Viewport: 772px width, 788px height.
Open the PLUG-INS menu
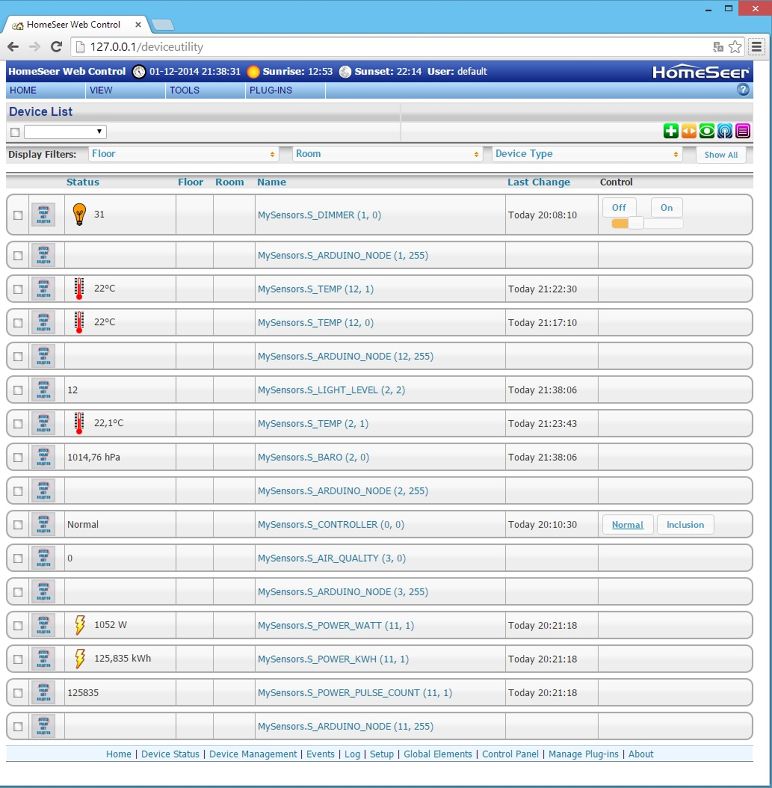tap(270, 90)
